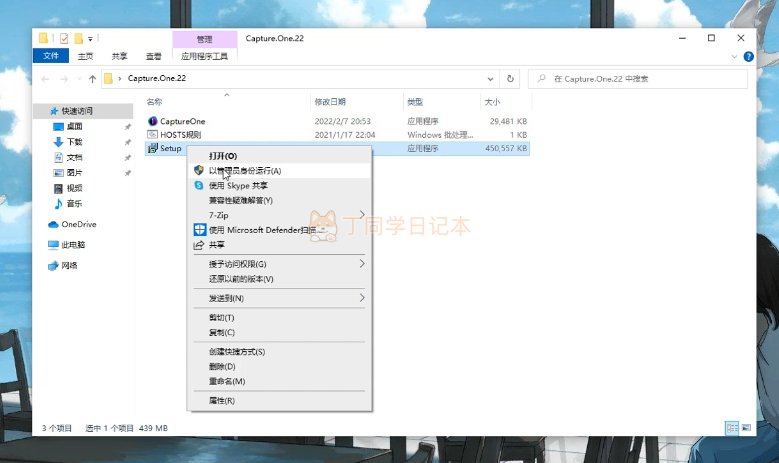Refresh the folder view
This screenshot has height=463, width=779.
[510, 78]
